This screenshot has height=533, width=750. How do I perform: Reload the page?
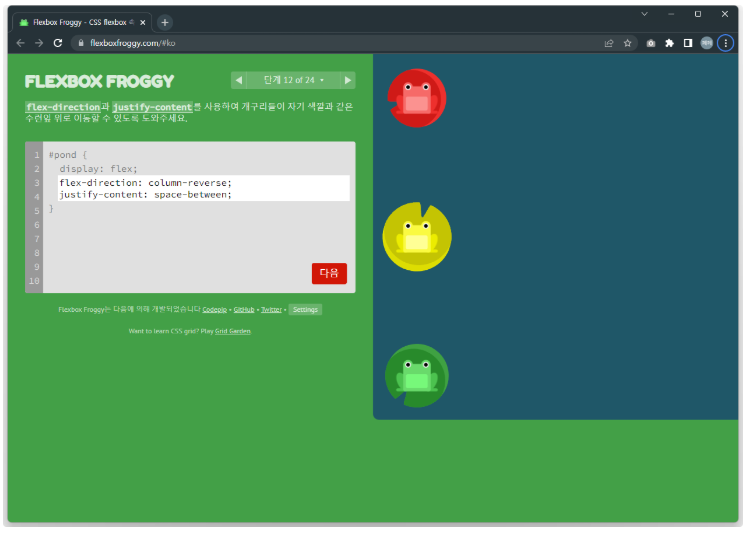58,43
